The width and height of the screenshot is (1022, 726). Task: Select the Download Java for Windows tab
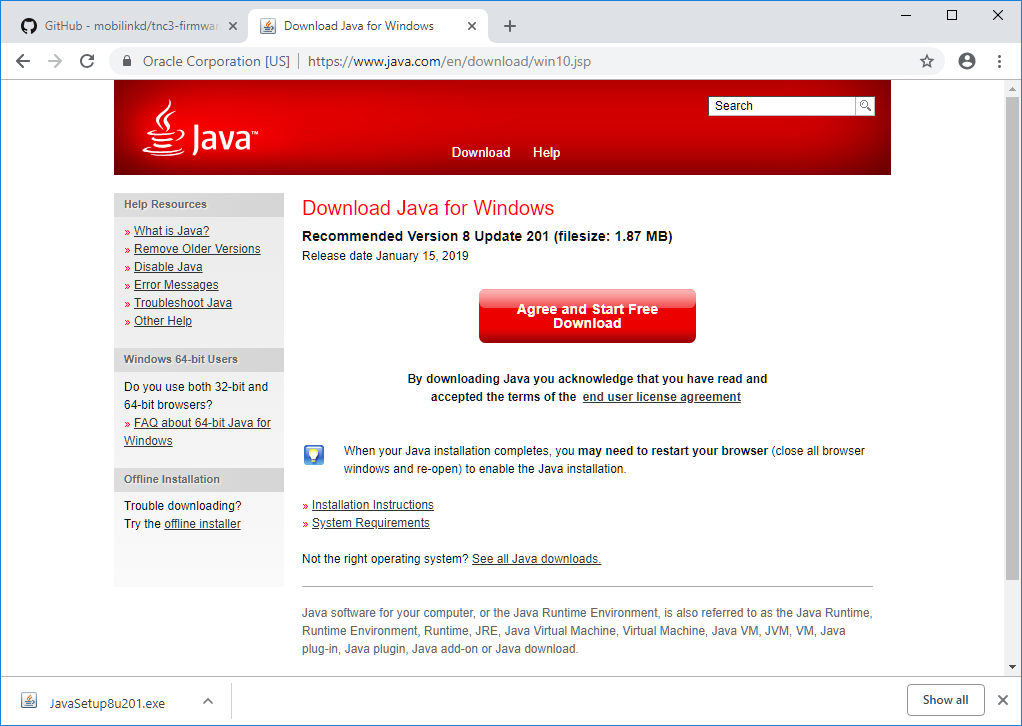click(x=368, y=26)
